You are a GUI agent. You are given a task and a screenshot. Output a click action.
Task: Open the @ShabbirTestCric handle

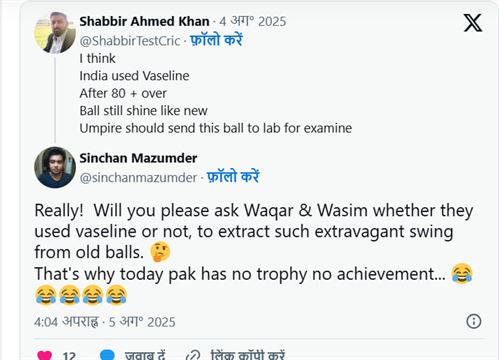pyautogui.click(x=130, y=41)
